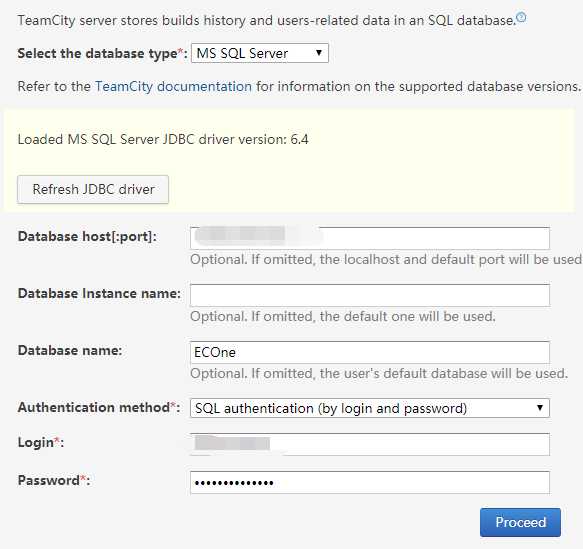Open the MS SQL Server database type dropdown
This screenshot has width=583, height=549.
click(260, 53)
